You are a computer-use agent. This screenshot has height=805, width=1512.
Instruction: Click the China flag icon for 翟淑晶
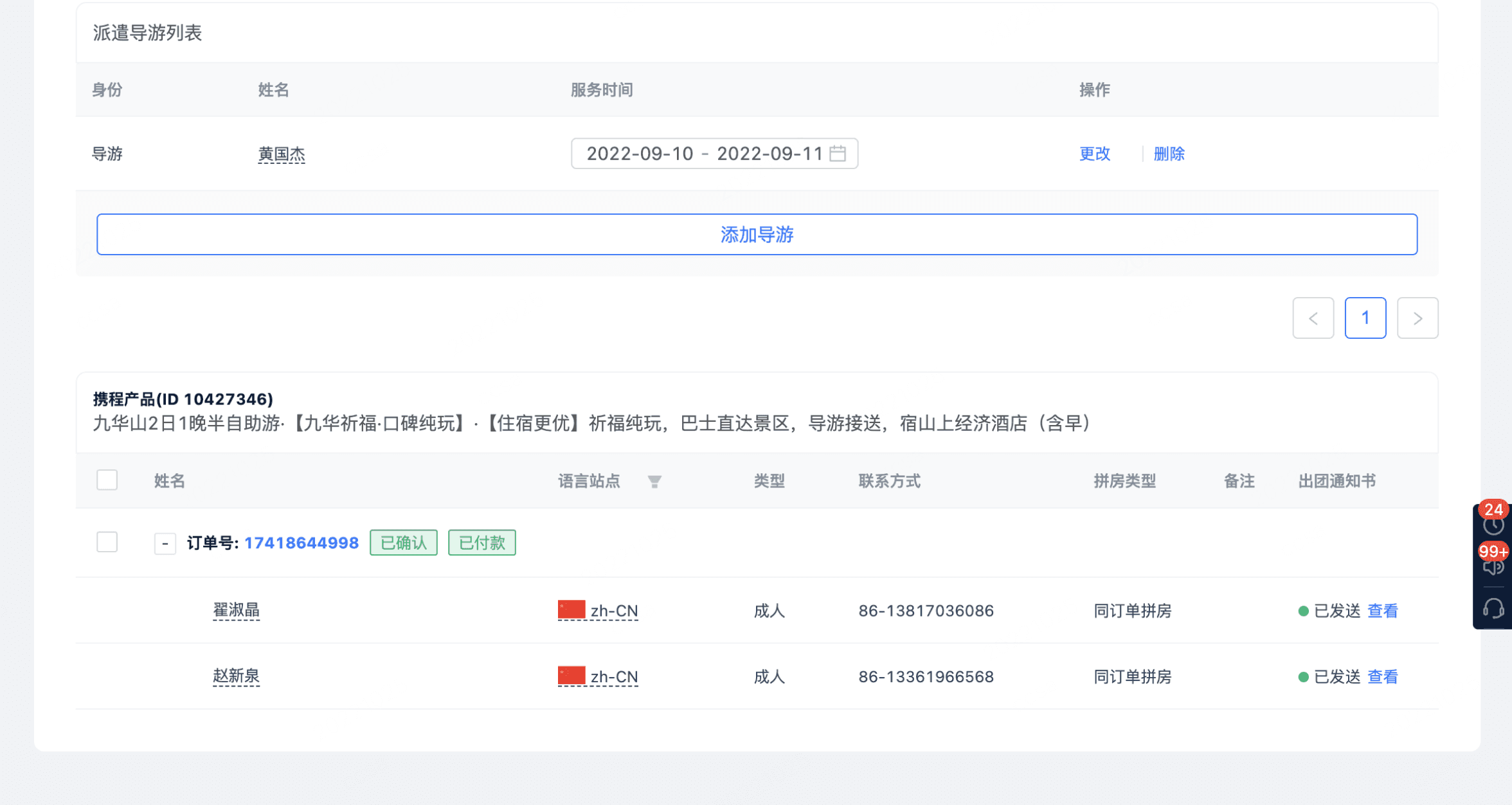tap(571, 610)
